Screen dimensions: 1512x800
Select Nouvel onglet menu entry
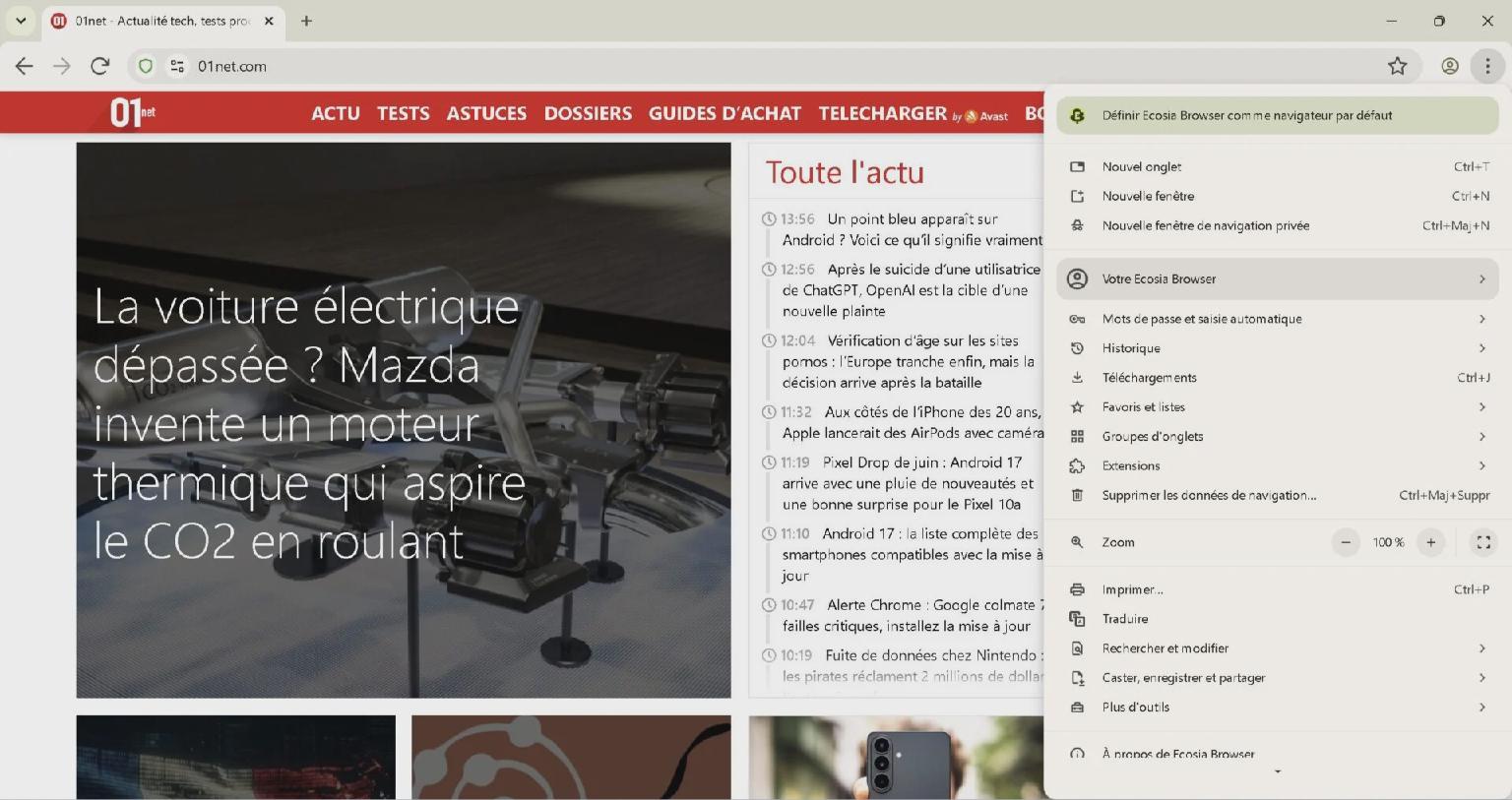(1278, 166)
